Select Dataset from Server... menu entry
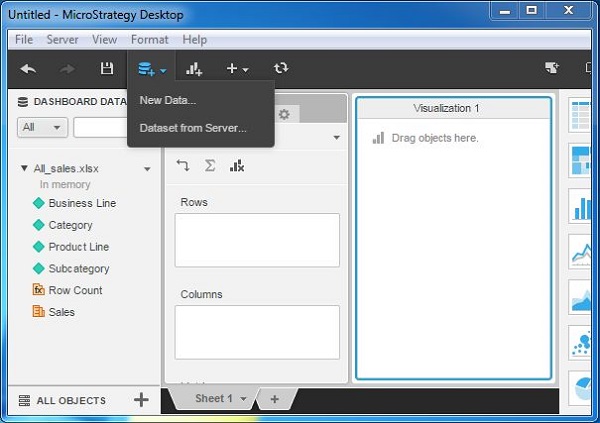 click(x=193, y=128)
